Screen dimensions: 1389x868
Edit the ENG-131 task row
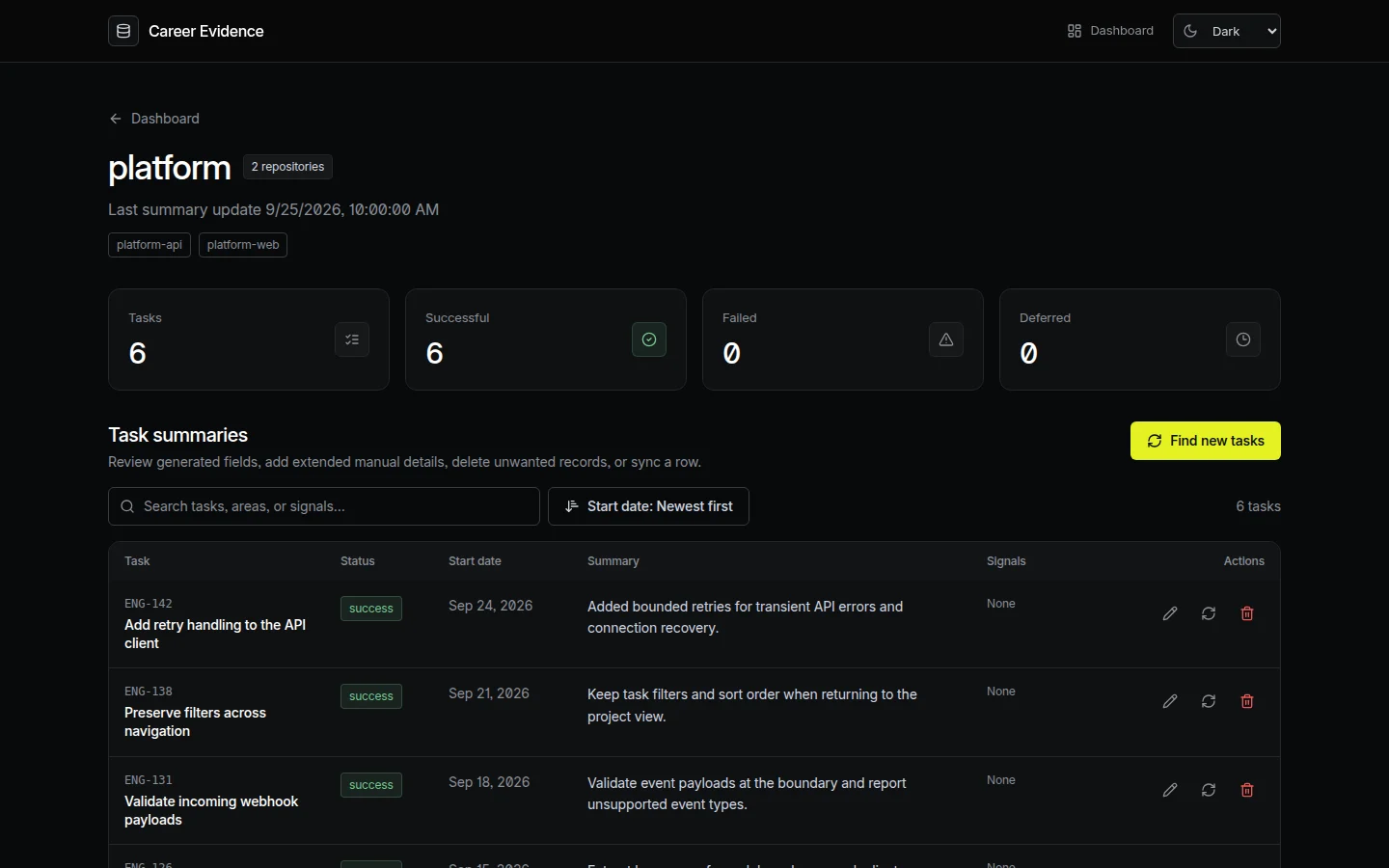tap(1170, 790)
